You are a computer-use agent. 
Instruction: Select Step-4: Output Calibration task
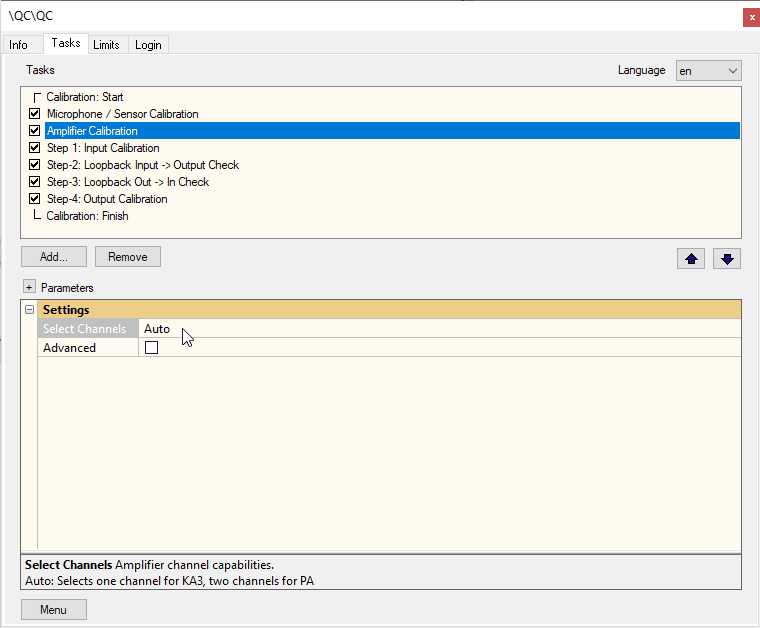click(107, 199)
